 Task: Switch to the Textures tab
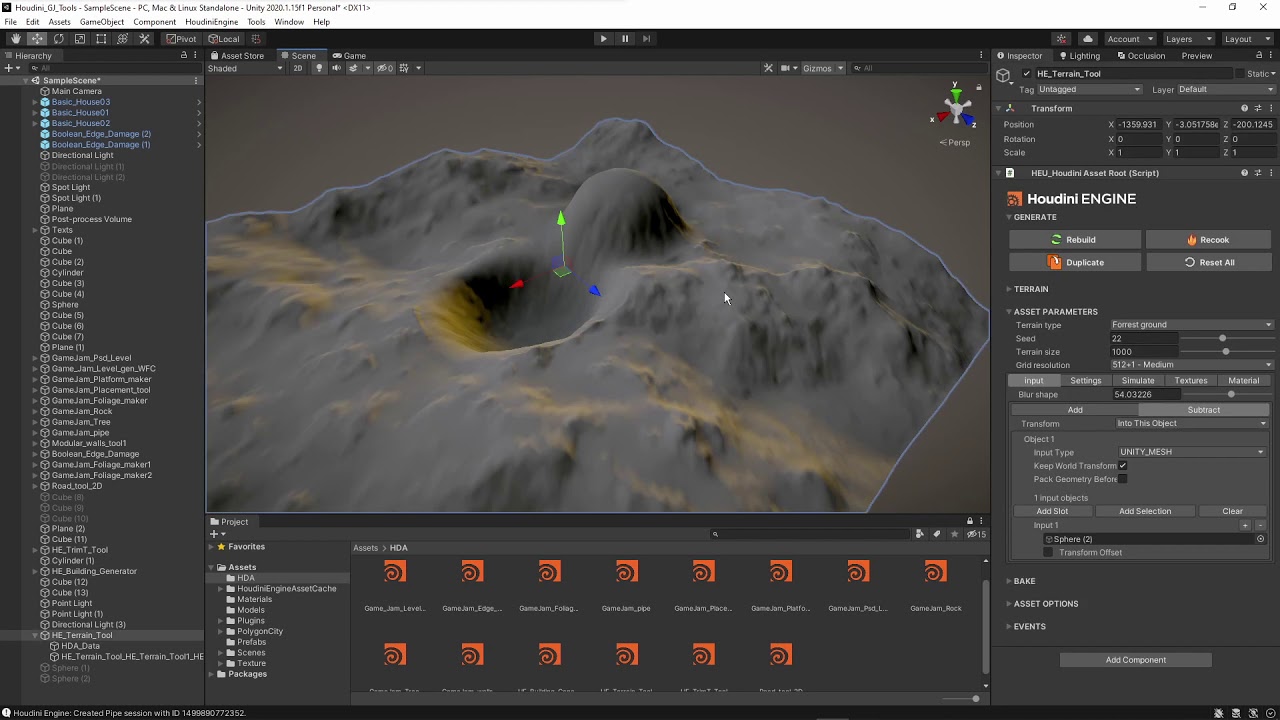tap(1190, 381)
